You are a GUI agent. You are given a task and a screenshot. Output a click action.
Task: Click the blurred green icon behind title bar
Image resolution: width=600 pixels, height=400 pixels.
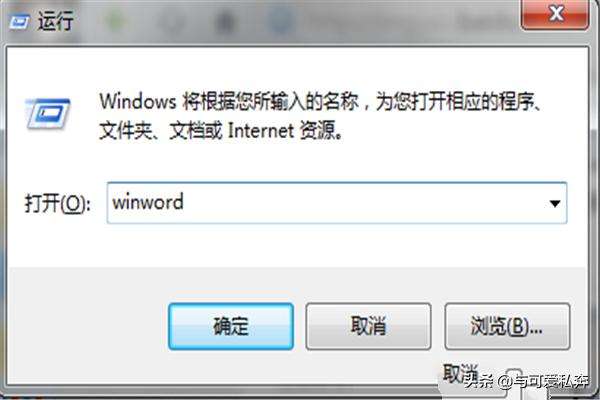pos(116,21)
